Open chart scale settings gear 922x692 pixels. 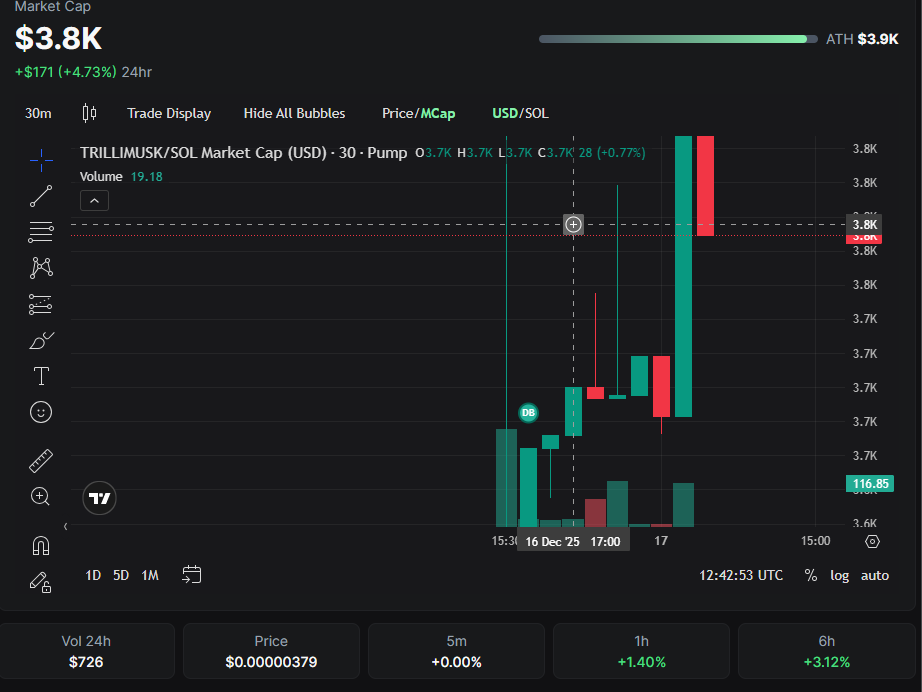[x=873, y=541]
